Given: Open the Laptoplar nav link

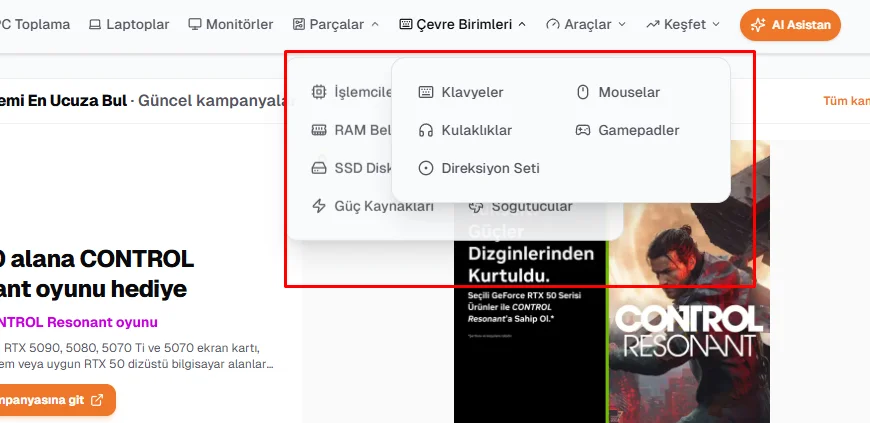Looking at the screenshot, I should click(129, 24).
